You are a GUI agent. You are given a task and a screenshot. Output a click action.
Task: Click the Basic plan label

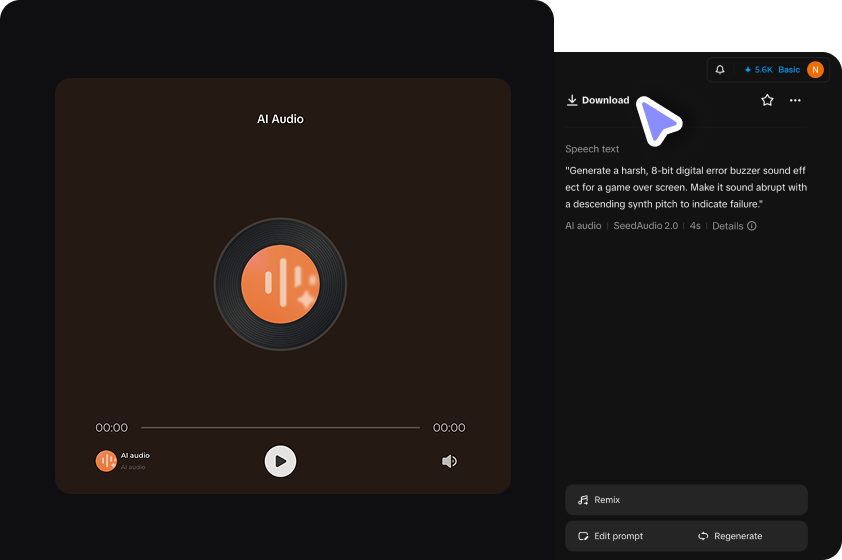pyautogui.click(x=789, y=70)
